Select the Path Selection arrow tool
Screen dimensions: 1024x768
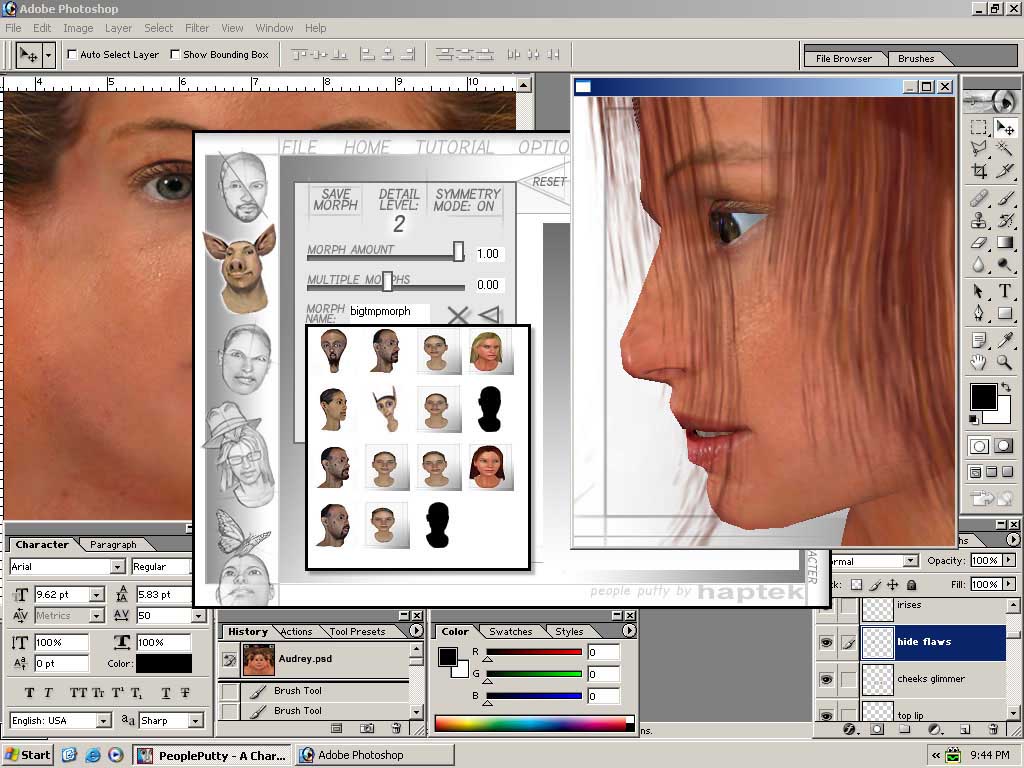click(978, 291)
